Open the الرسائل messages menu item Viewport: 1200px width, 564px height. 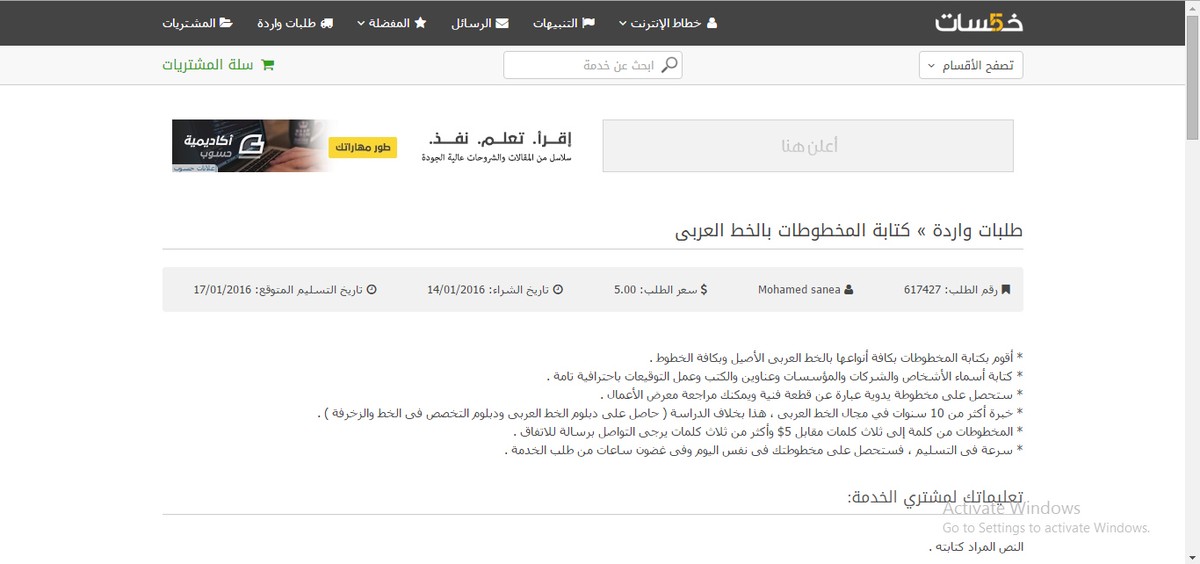click(470, 23)
